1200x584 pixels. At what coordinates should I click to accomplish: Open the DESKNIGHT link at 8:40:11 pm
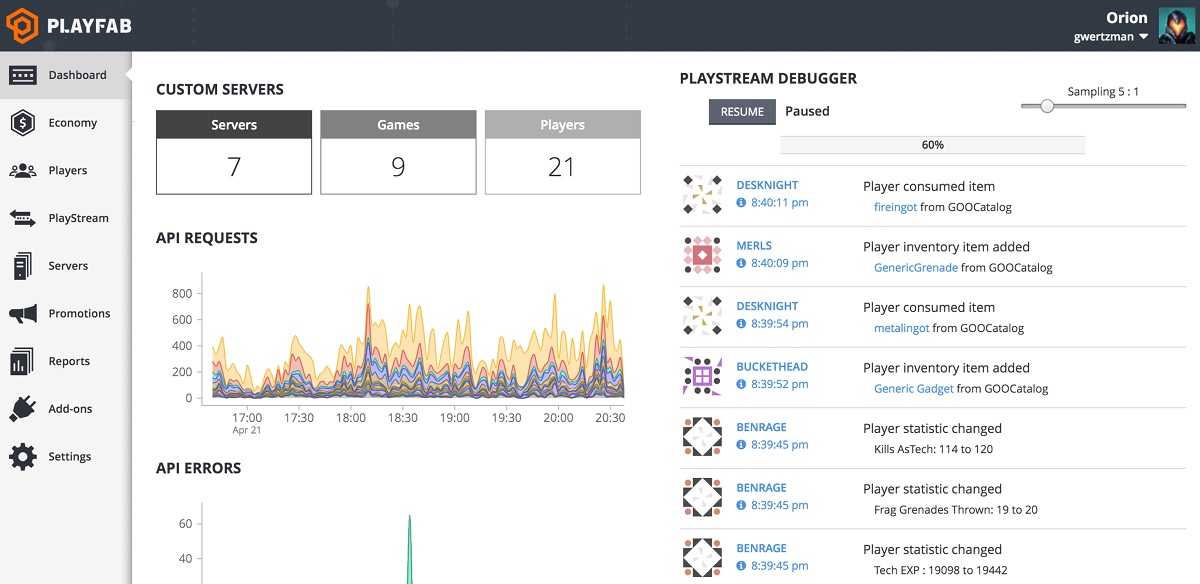[x=767, y=185]
